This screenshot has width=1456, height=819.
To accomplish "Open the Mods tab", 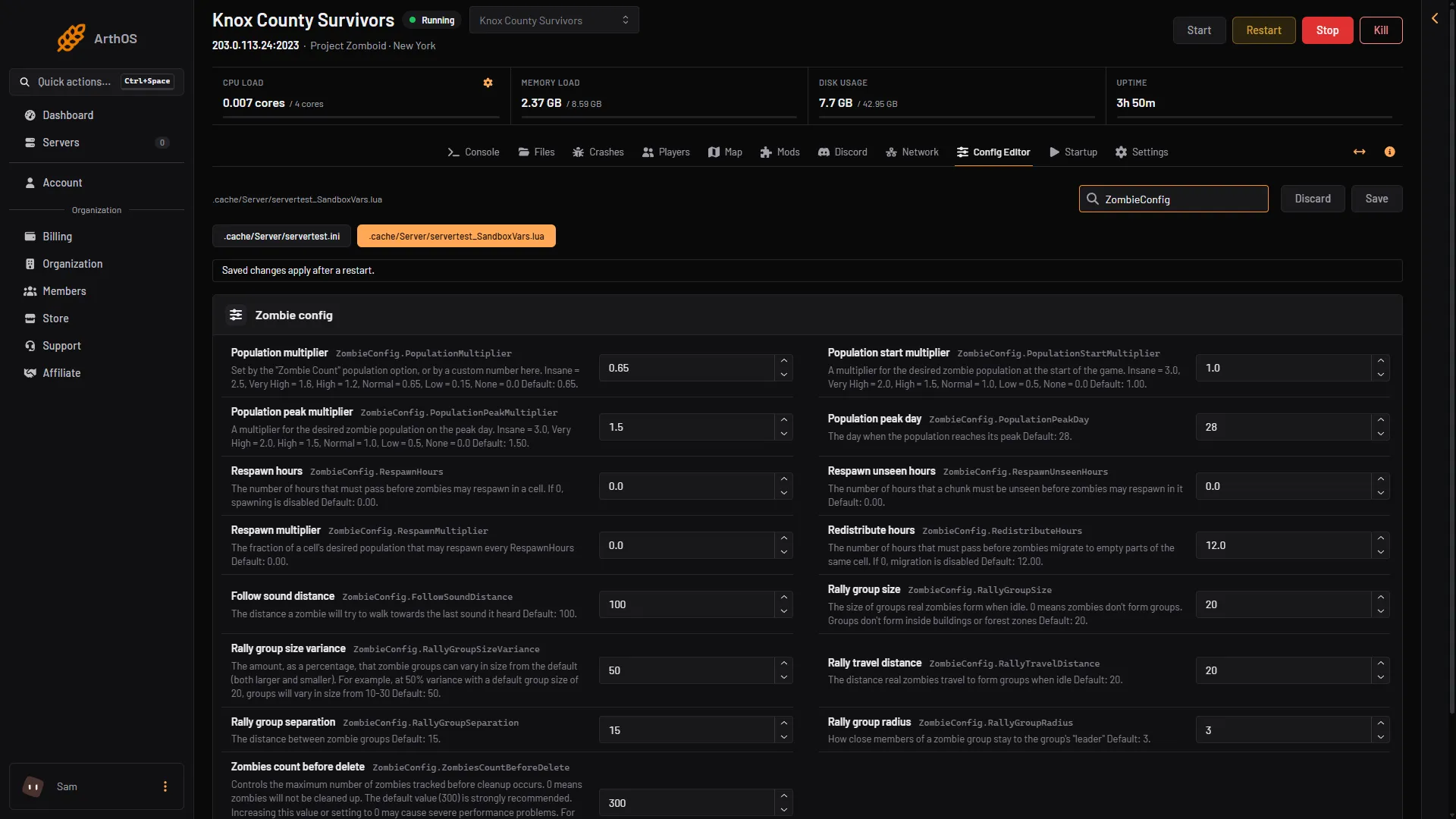I will click(x=780, y=152).
